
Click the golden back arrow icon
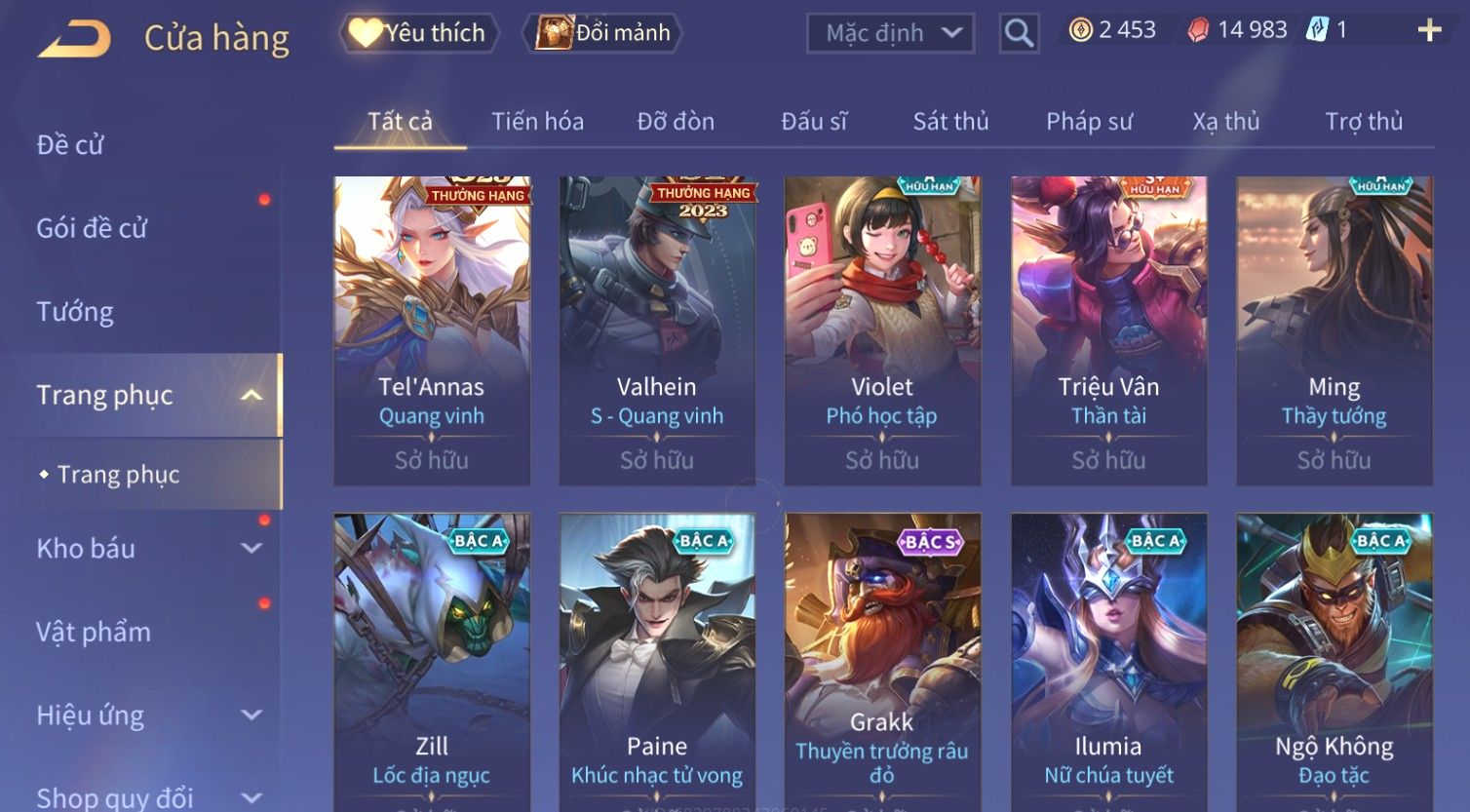[74, 39]
